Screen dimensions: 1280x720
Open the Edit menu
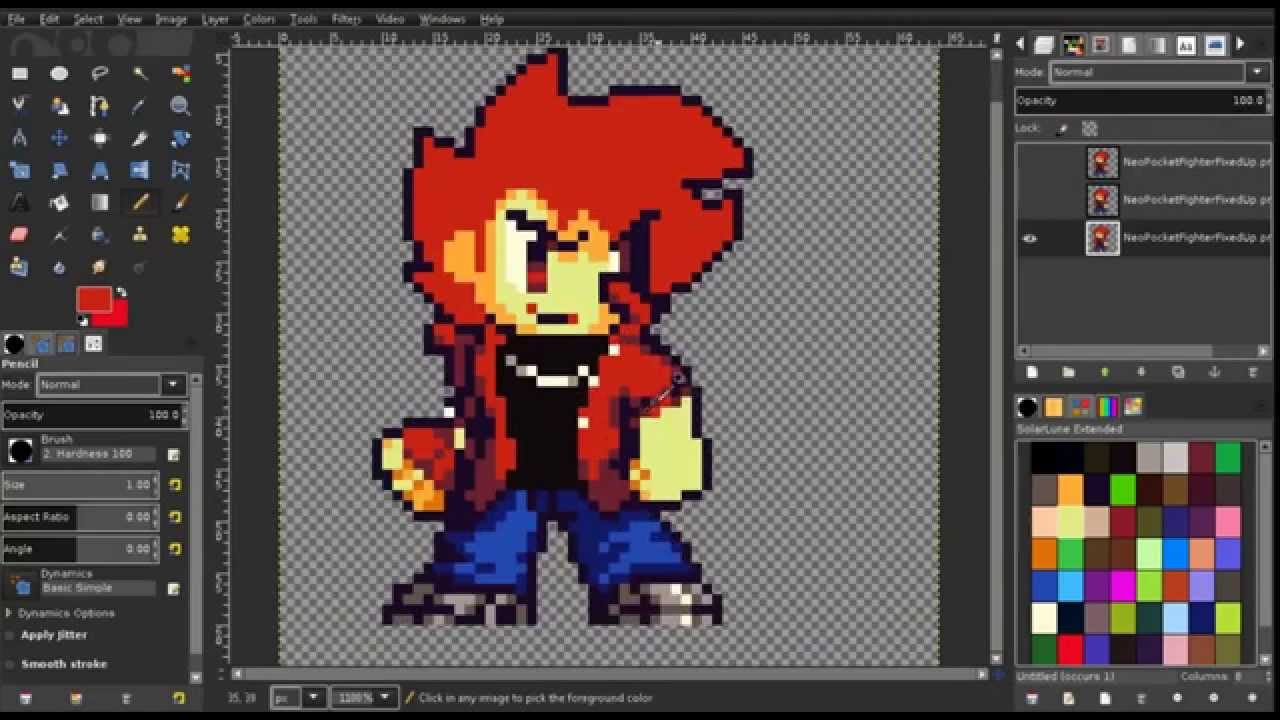click(49, 19)
